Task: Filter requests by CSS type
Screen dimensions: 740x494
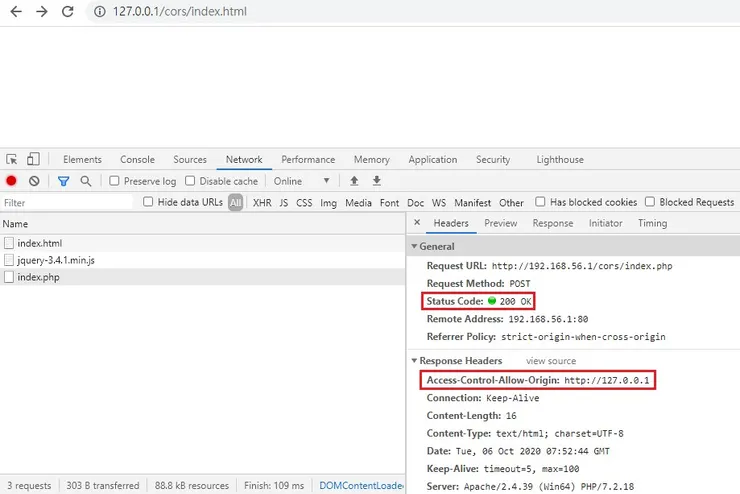Action: click(304, 203)
